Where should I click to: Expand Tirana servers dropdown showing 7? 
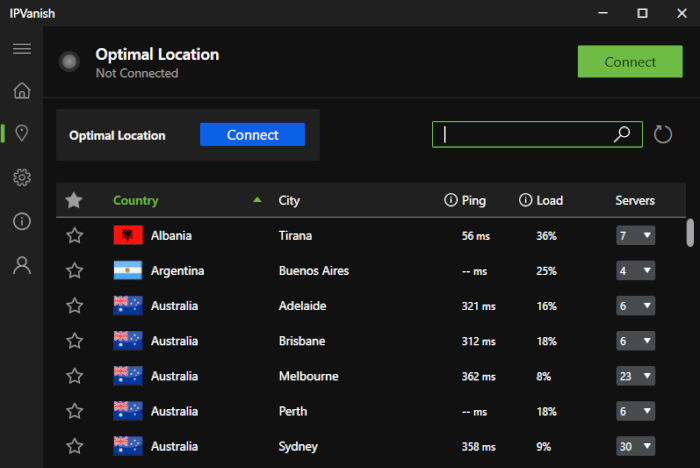(635, 235)
